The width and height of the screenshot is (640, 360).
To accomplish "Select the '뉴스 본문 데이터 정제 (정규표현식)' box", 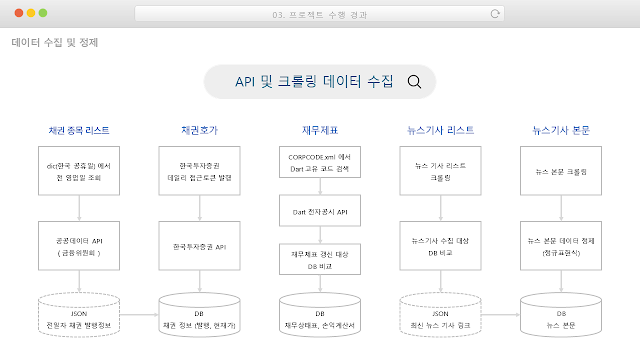I will tap(561, 246).
